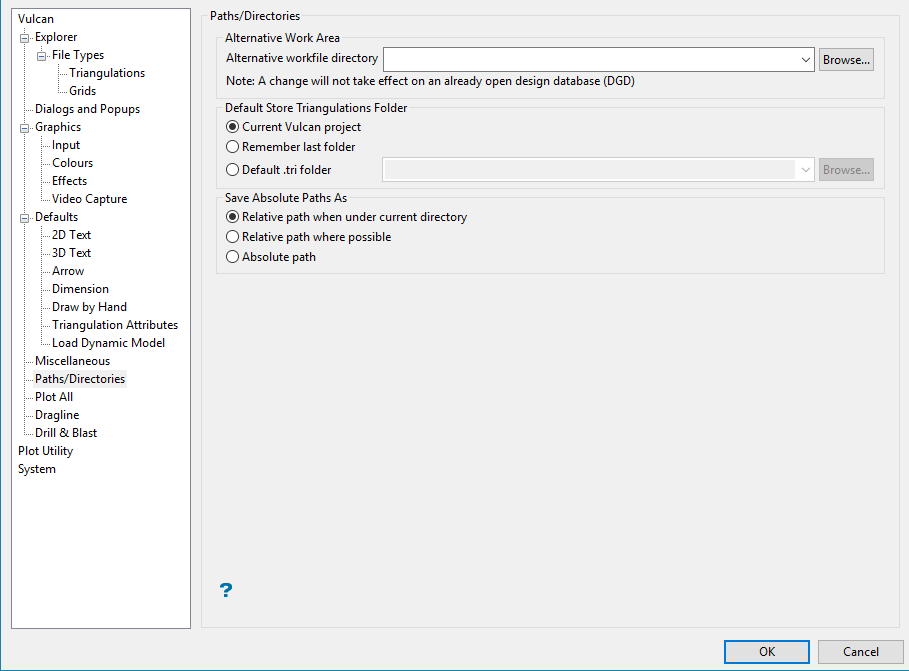The height and width of the screenshot is (671, 909).
Task: Open Colours preferences page
Action: [72, 163]
